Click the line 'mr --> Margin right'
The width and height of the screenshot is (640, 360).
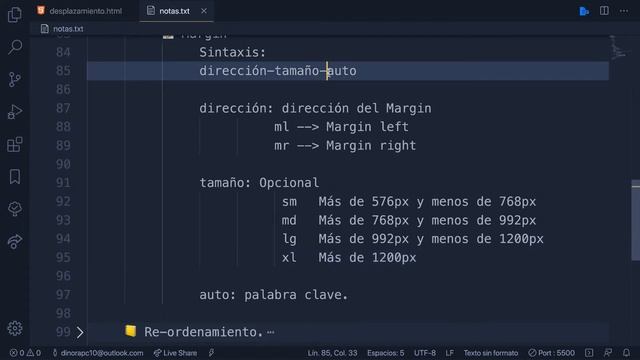click(x=345, y=146)
